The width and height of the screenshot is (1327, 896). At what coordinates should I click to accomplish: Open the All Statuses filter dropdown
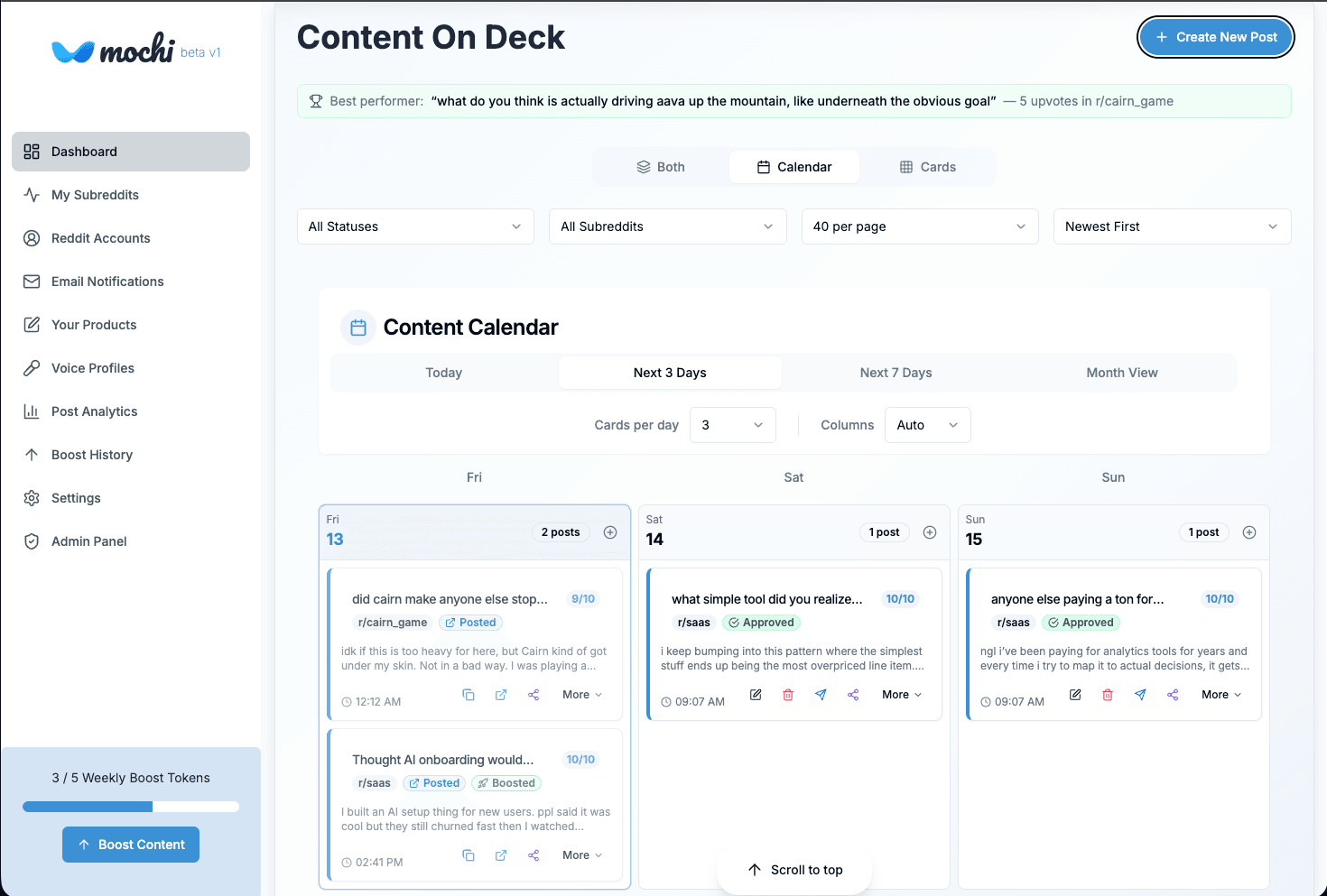(x=414, y=226)
